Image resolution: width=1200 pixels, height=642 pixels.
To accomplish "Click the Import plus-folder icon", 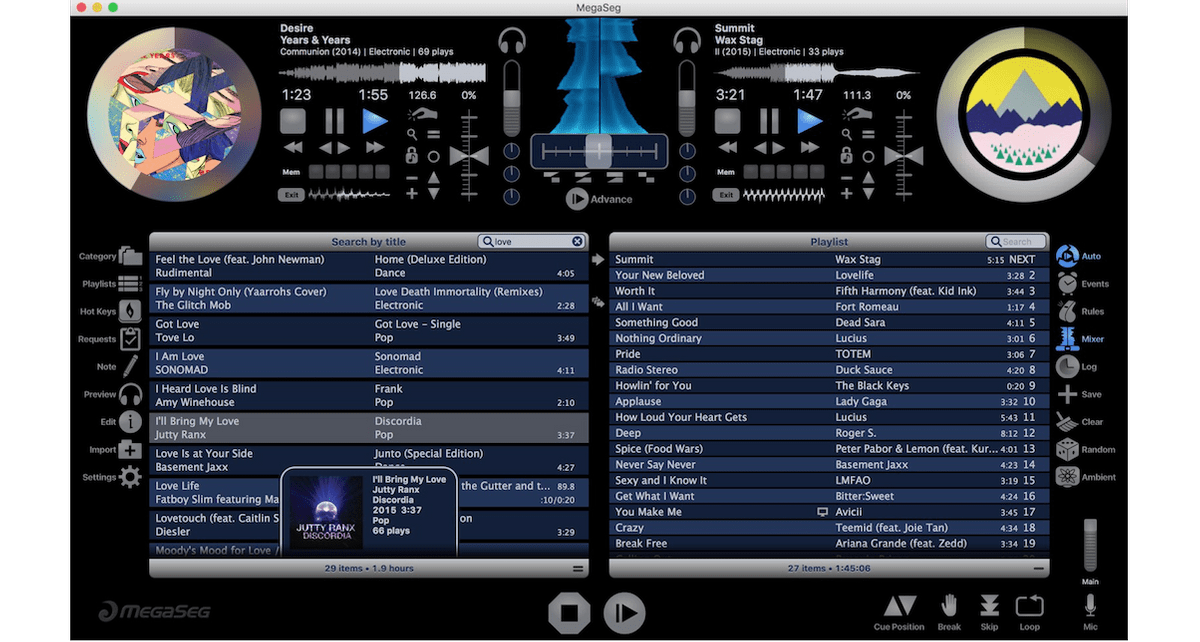I will [130, 449].
